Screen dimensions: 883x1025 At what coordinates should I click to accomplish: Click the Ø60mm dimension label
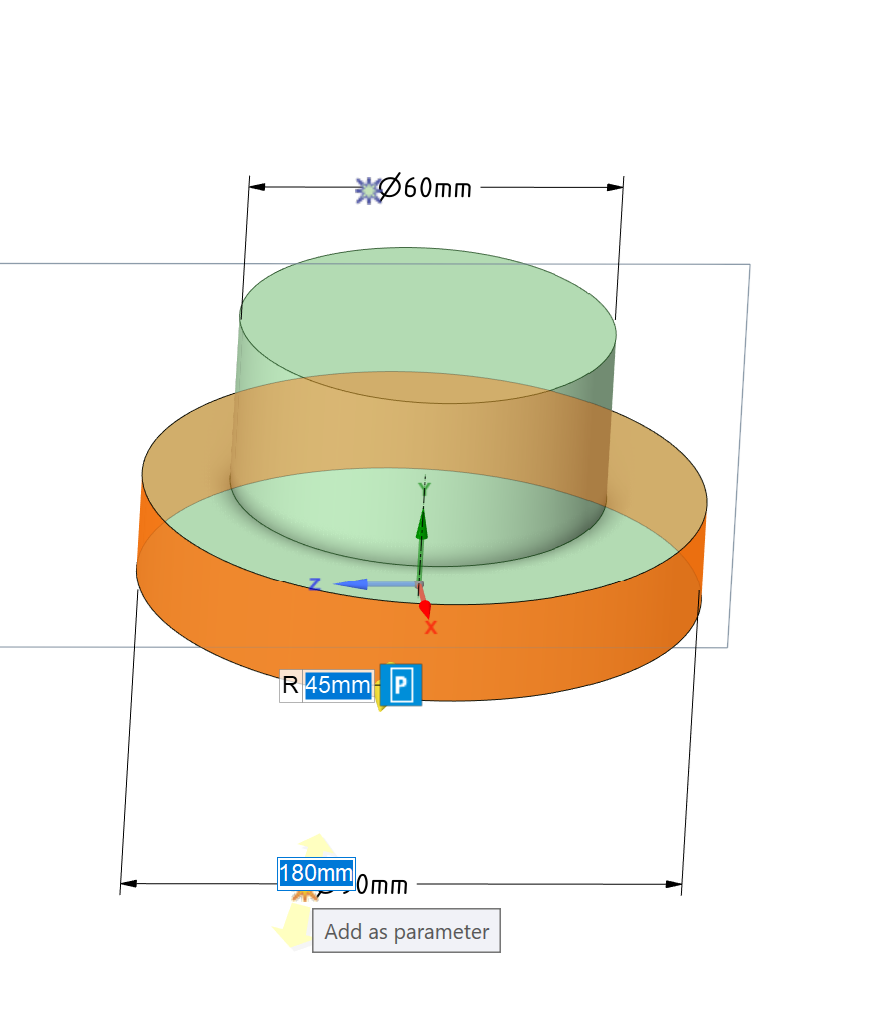click(425, 188)
